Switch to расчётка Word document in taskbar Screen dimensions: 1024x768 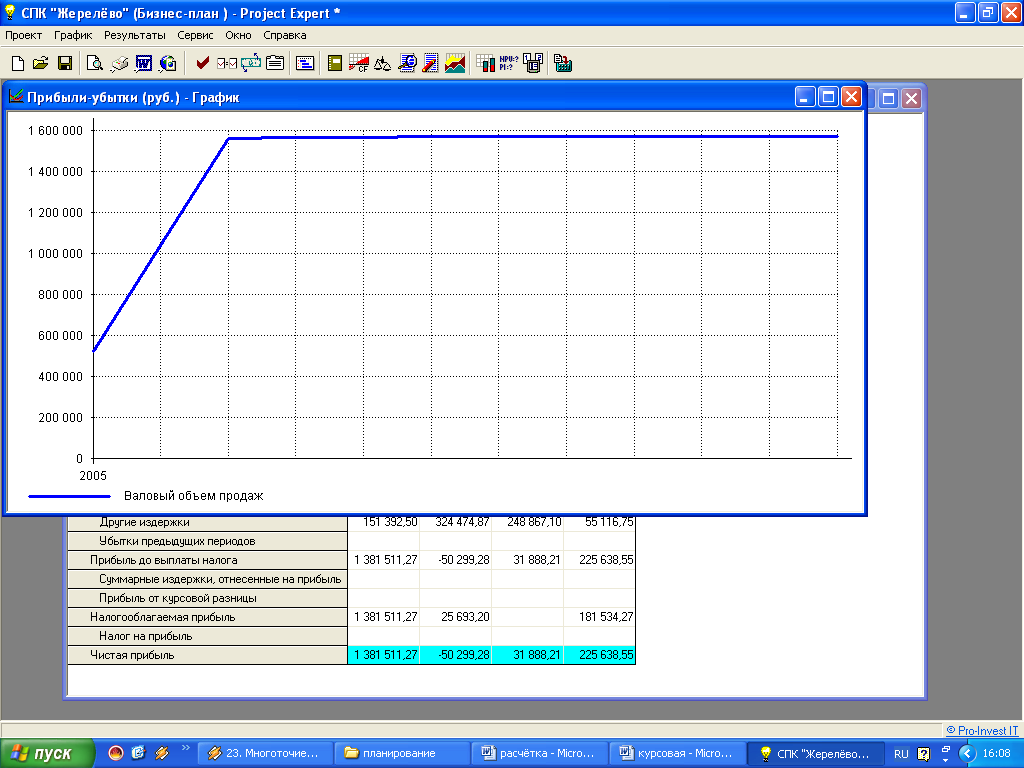click(x=538, y=753)
